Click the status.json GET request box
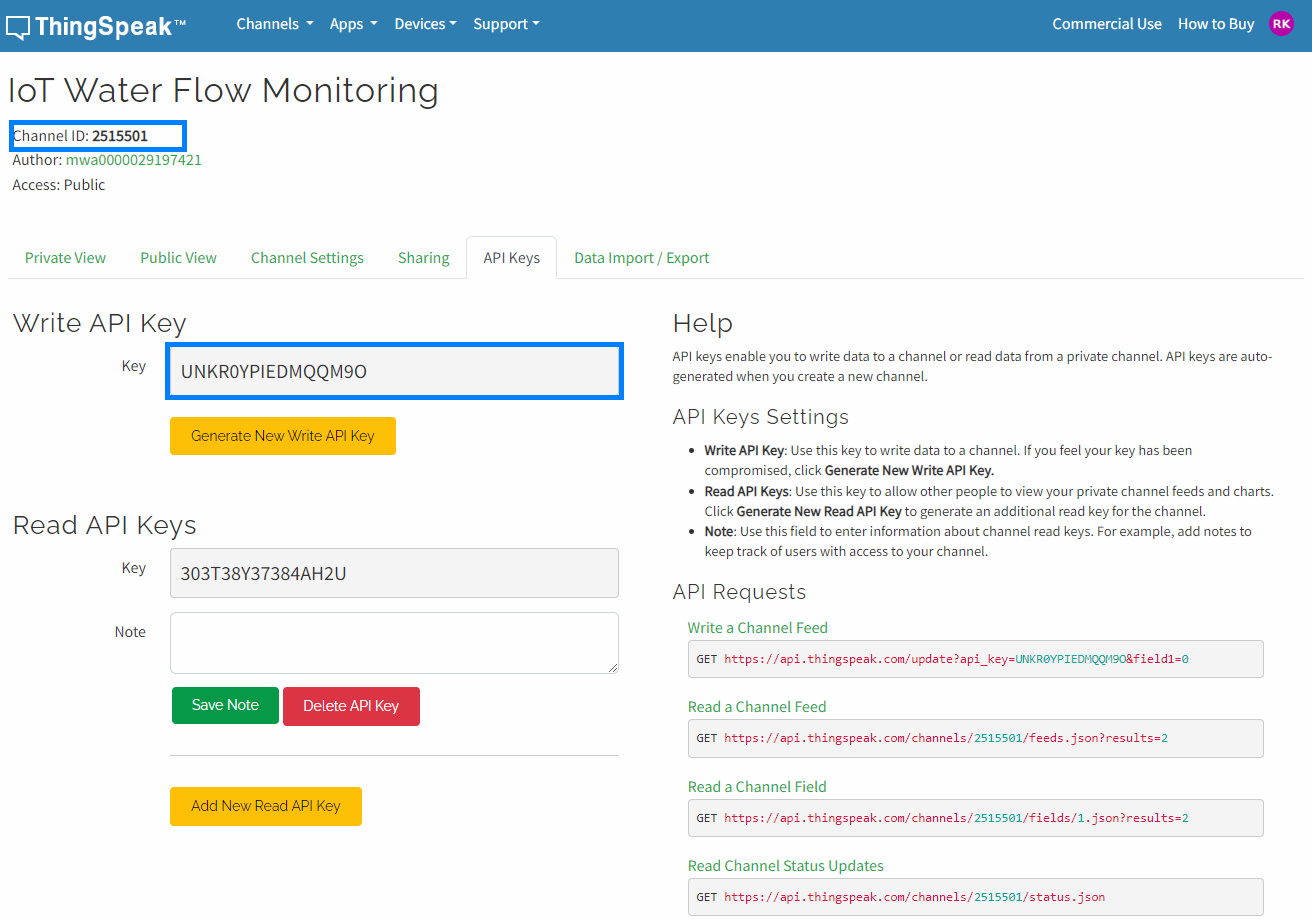 coord(976,897)
